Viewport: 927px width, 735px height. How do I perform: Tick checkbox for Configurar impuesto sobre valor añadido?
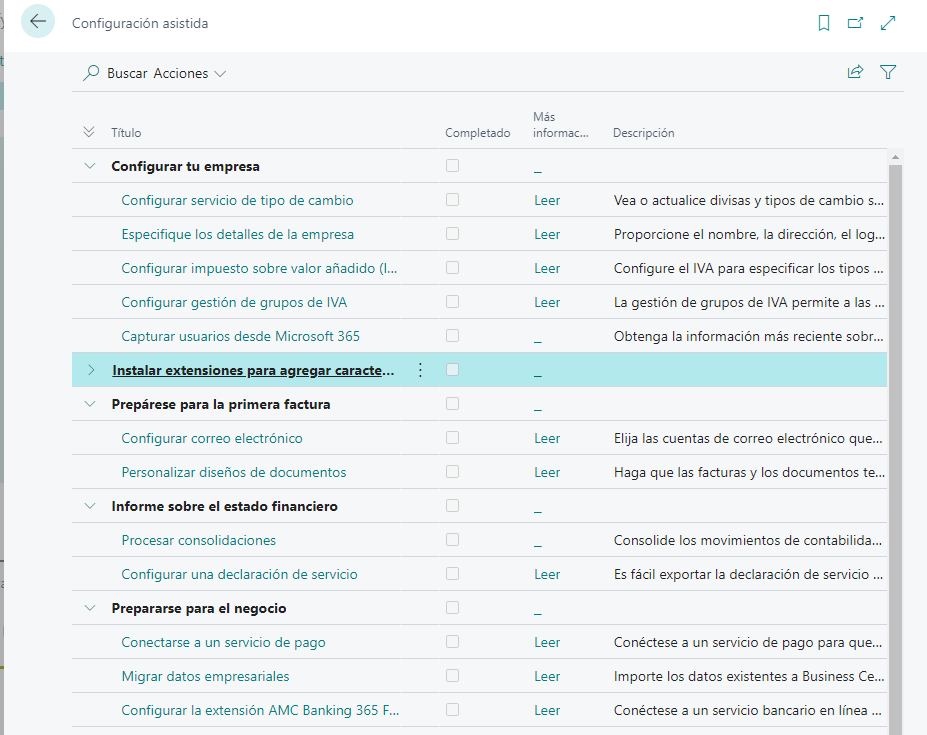(452, 268)
